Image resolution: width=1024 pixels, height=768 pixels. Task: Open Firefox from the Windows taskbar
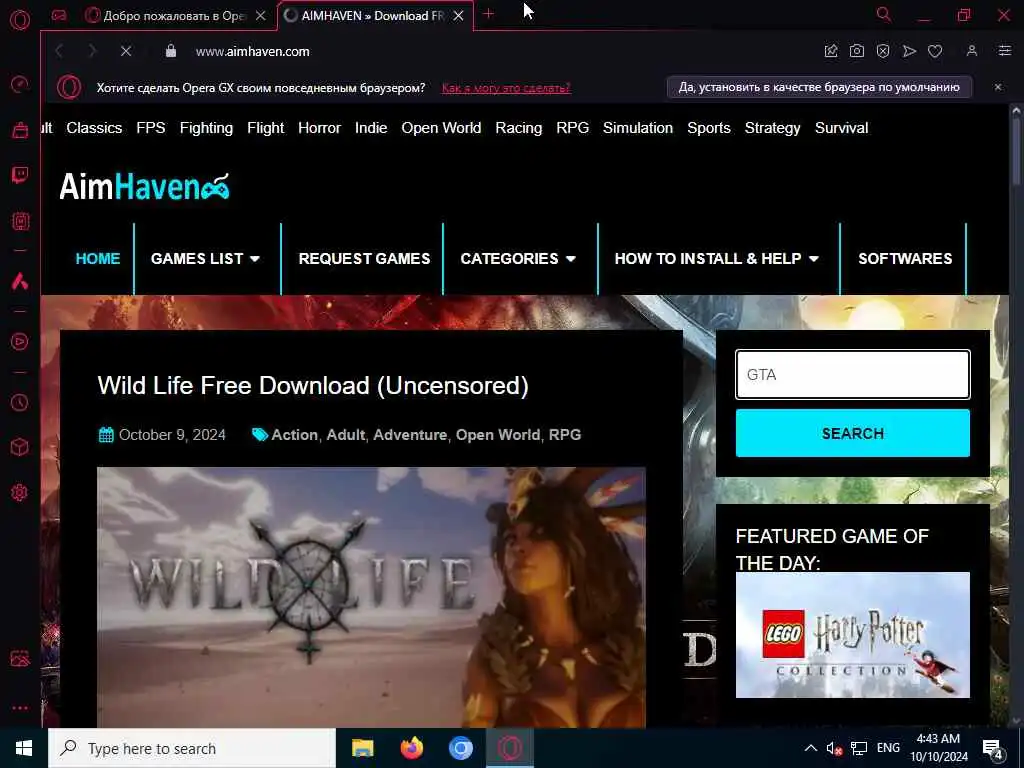point(411,748)
